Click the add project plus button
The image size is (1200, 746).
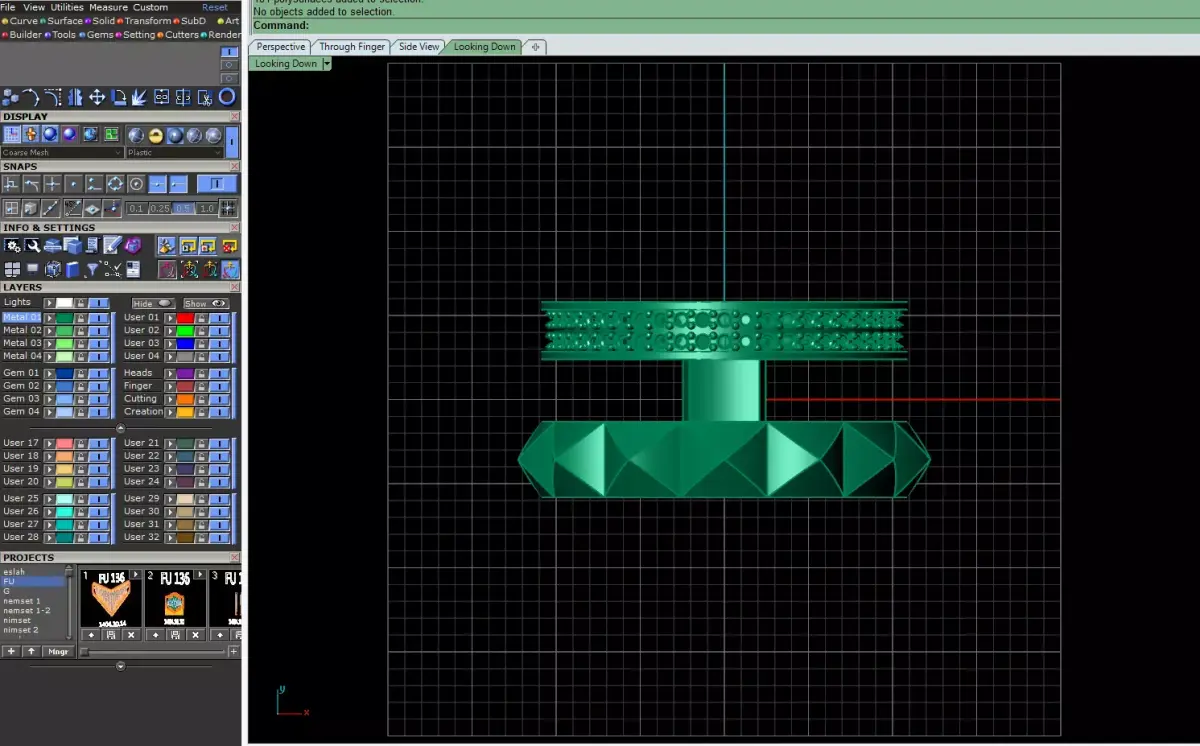pos(11,651)
